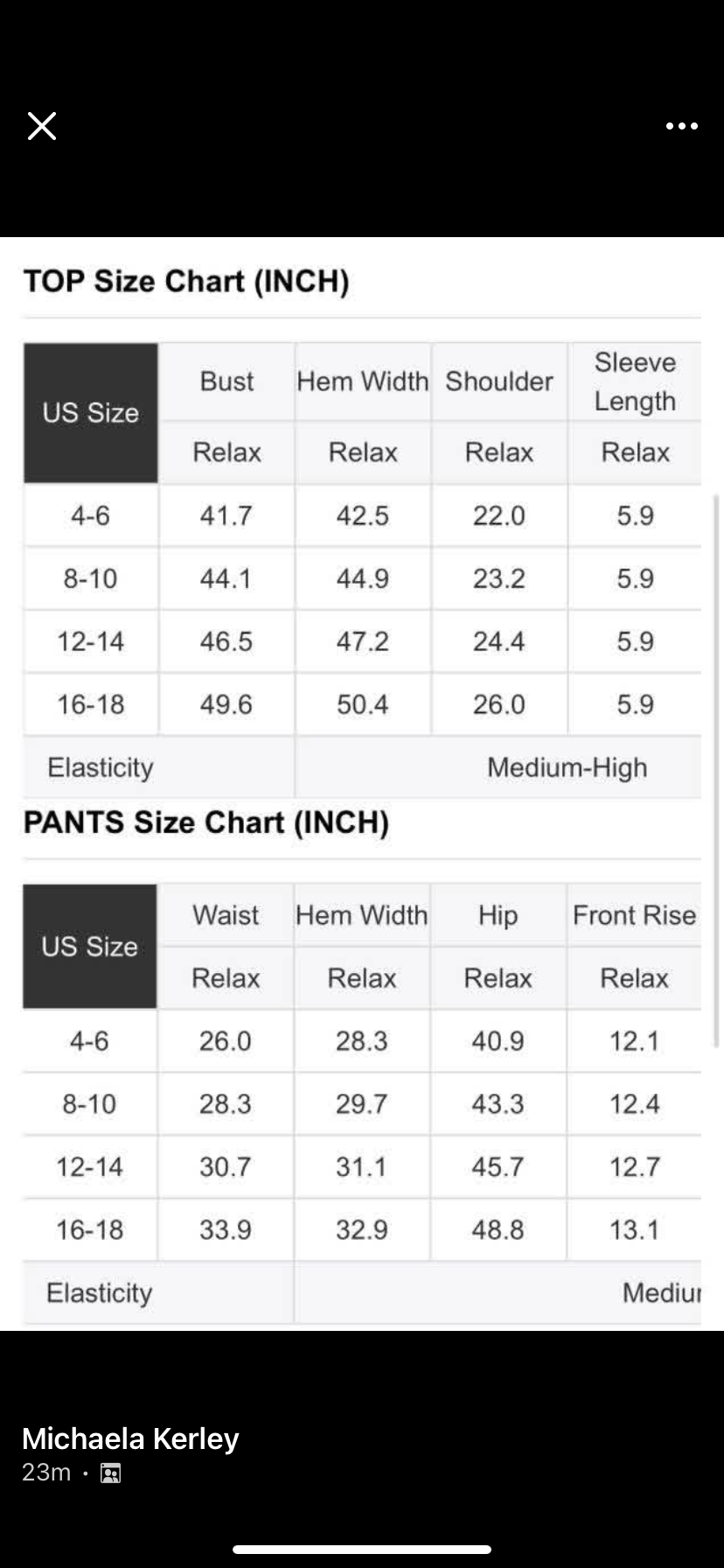Close the photo viewer with the X

pos(42,126)
